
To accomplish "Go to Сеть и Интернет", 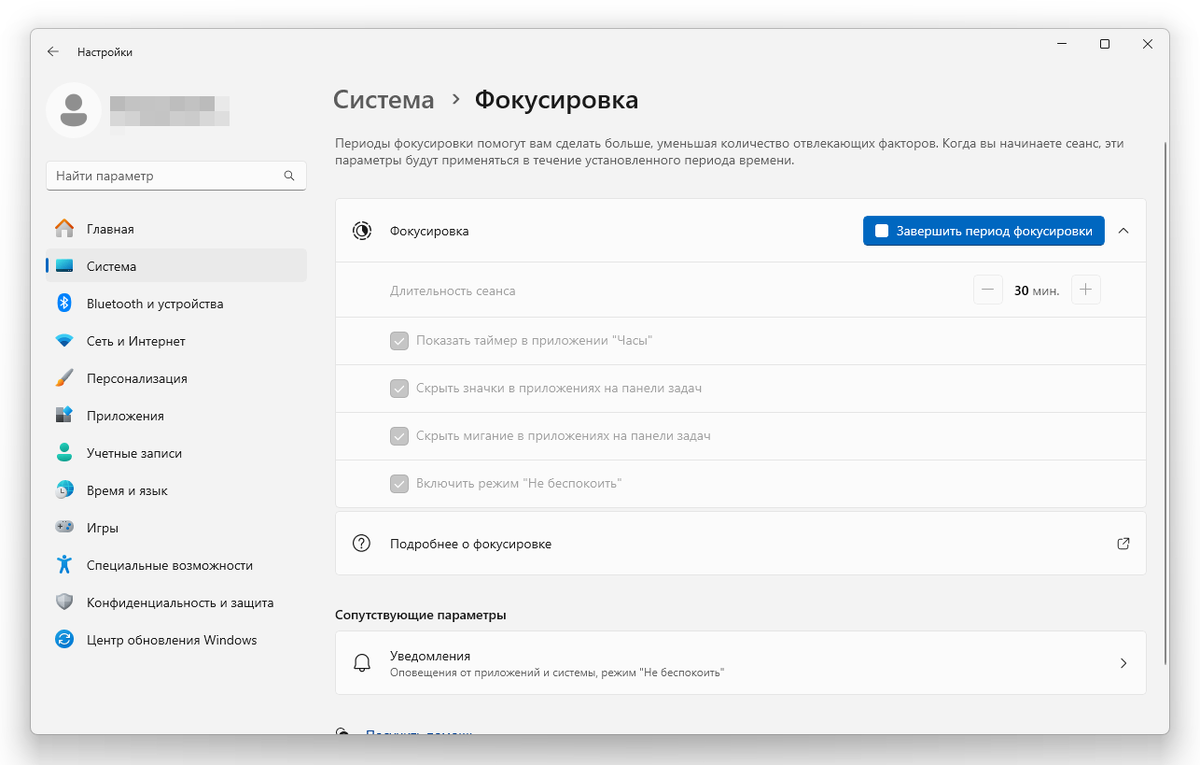I will pos(176,341).
